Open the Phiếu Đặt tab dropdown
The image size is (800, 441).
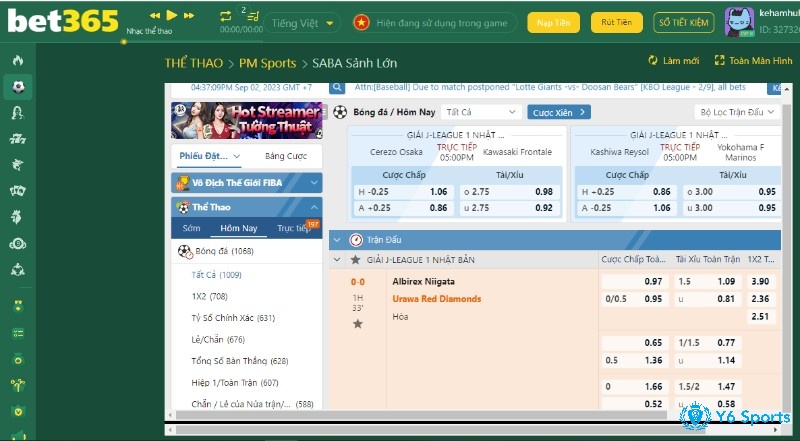pos(209,156)
